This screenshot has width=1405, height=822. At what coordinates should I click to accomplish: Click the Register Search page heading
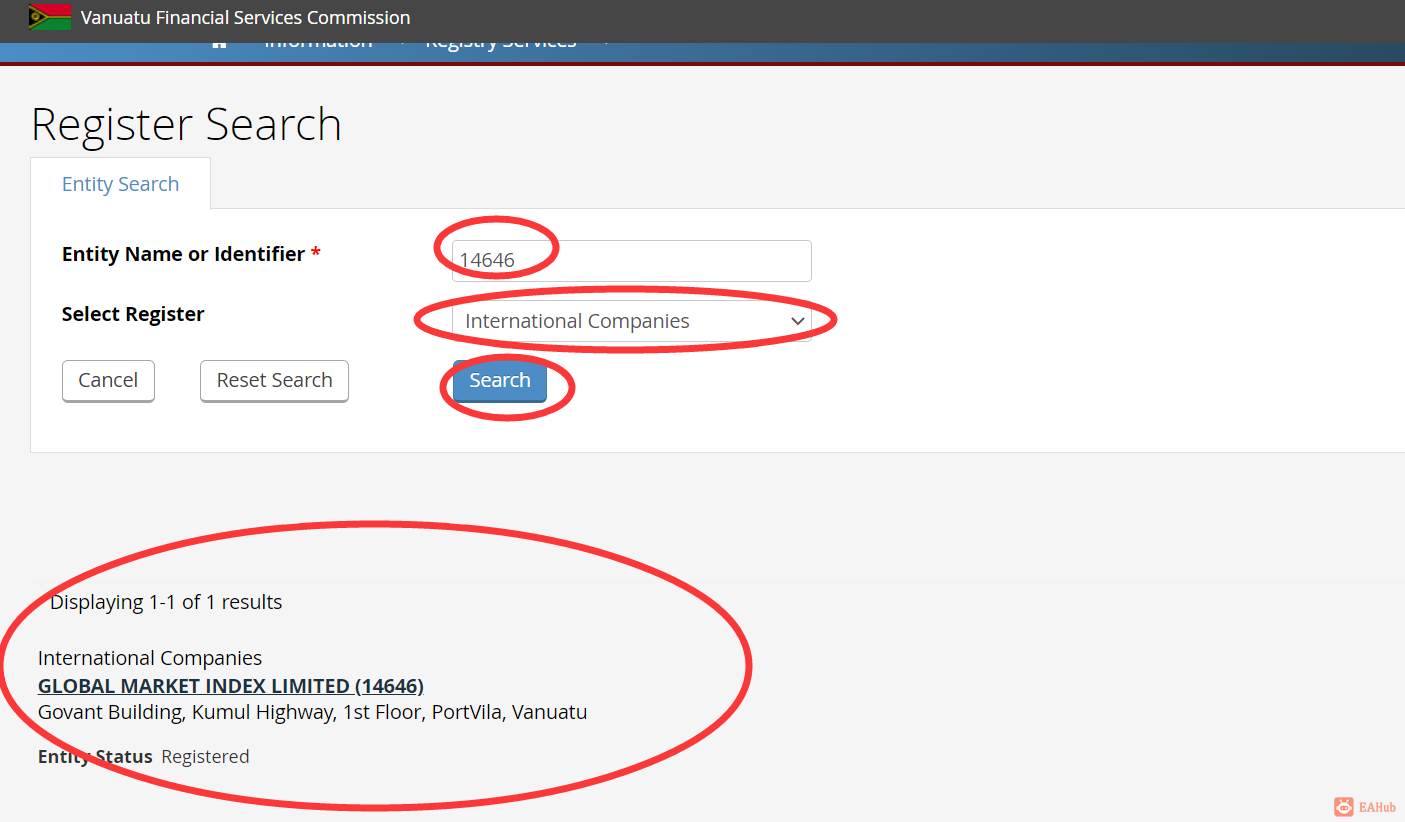tap(187, 124)
